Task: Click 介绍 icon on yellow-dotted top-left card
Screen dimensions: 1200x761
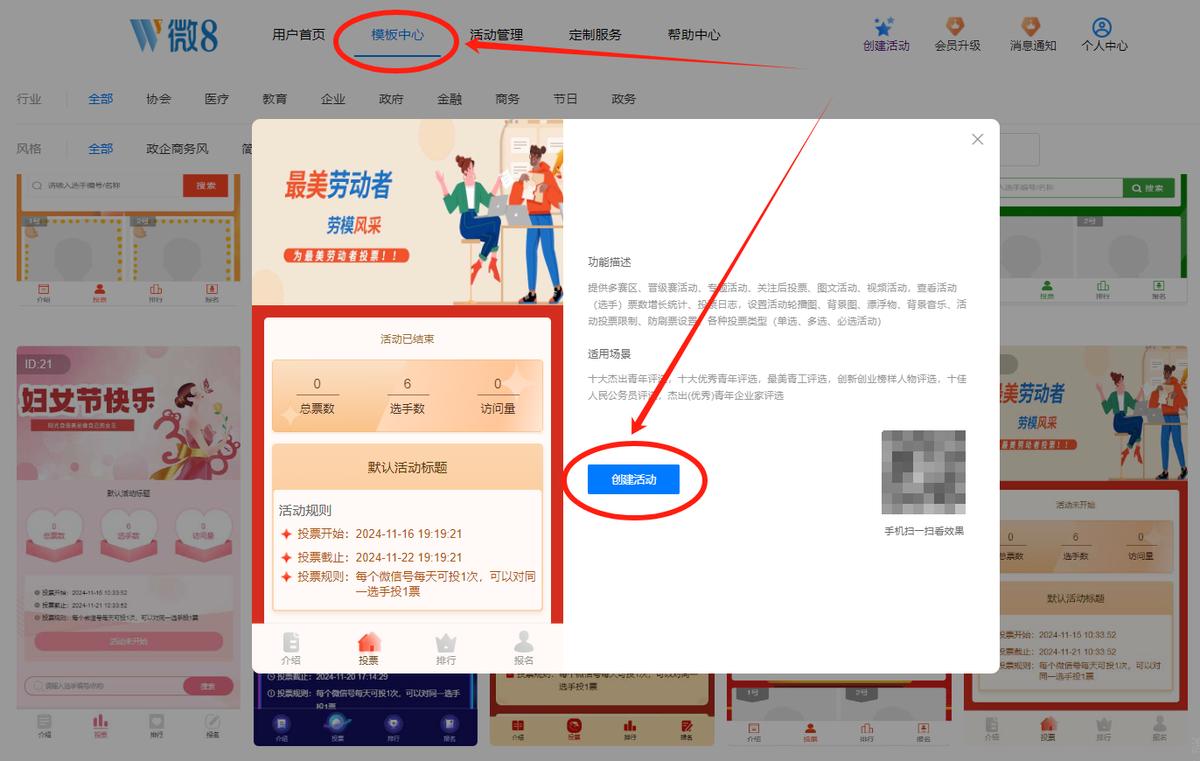Action: click(43, 290)
